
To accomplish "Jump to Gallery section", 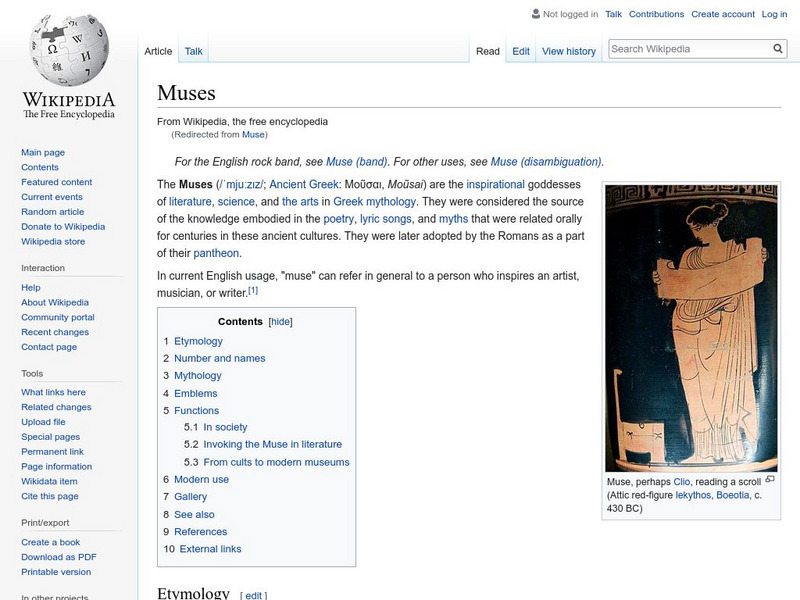I will [190, 496].
